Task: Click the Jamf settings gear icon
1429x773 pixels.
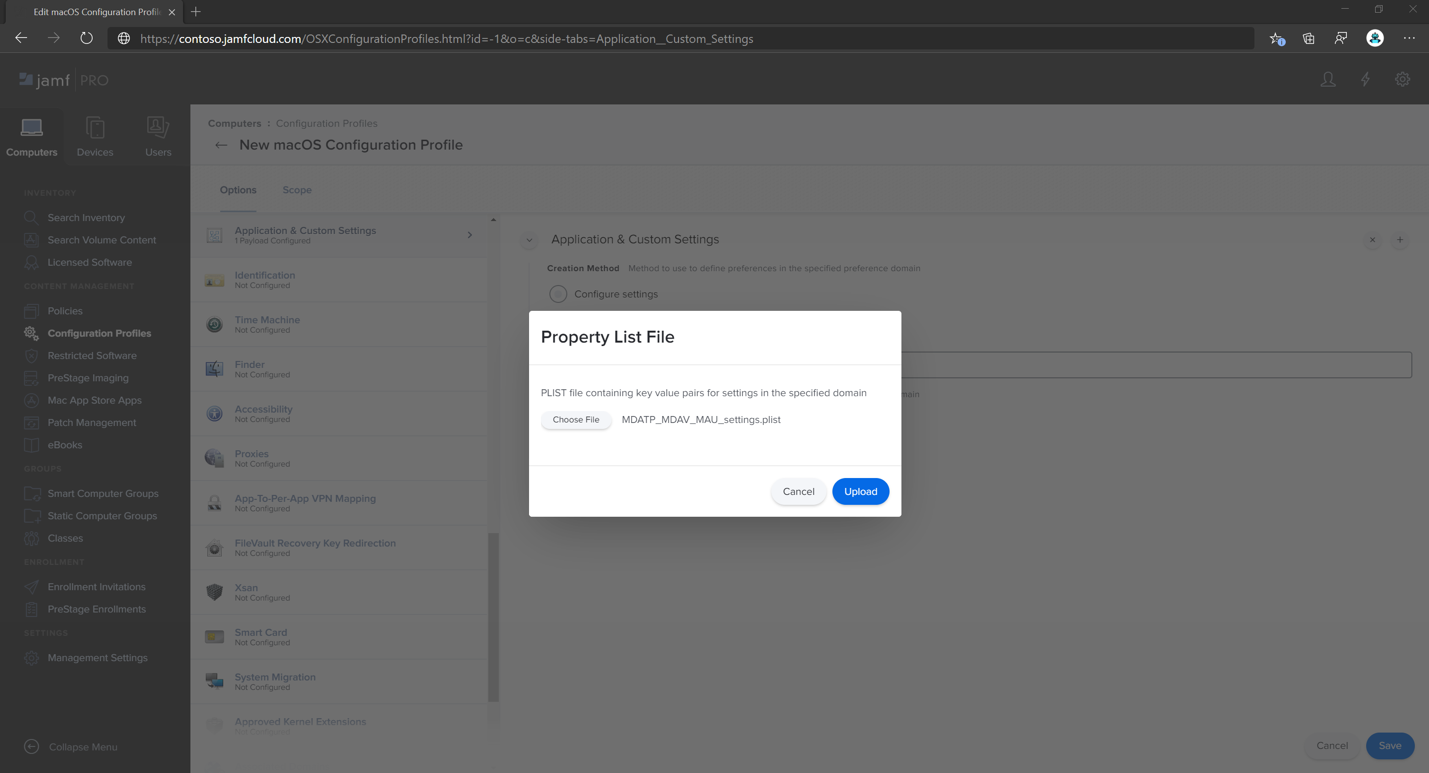Action: coord(1403,80)
